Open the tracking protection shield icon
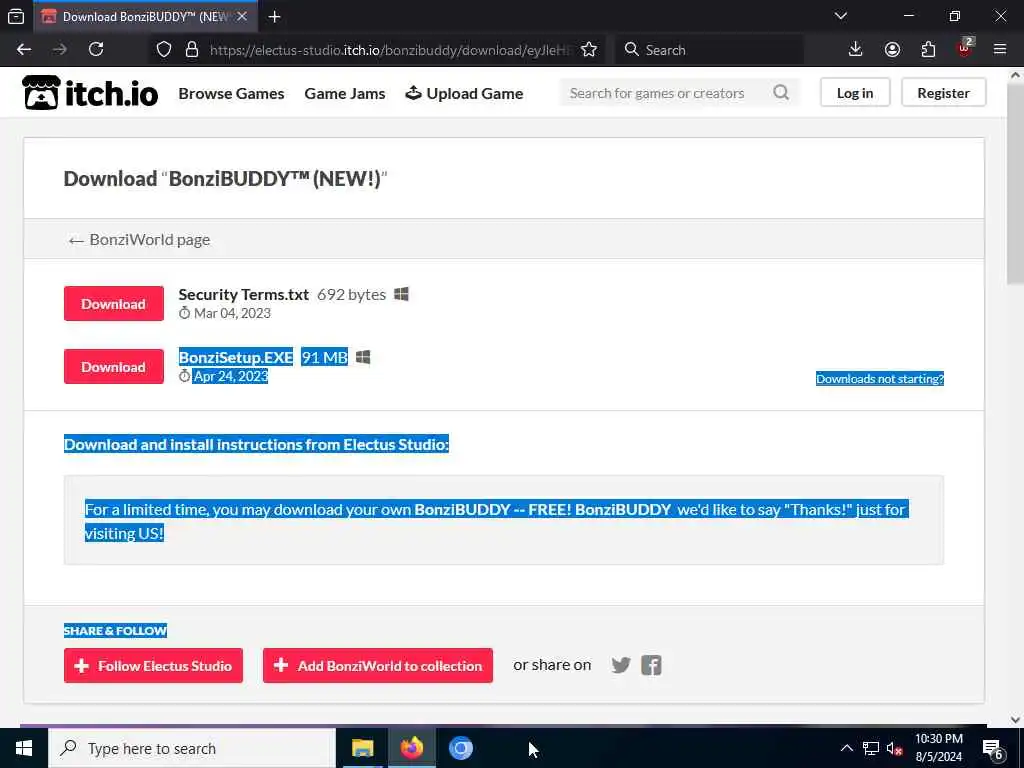The width and height of the screenshot is (1024, 768). point(164,50)
